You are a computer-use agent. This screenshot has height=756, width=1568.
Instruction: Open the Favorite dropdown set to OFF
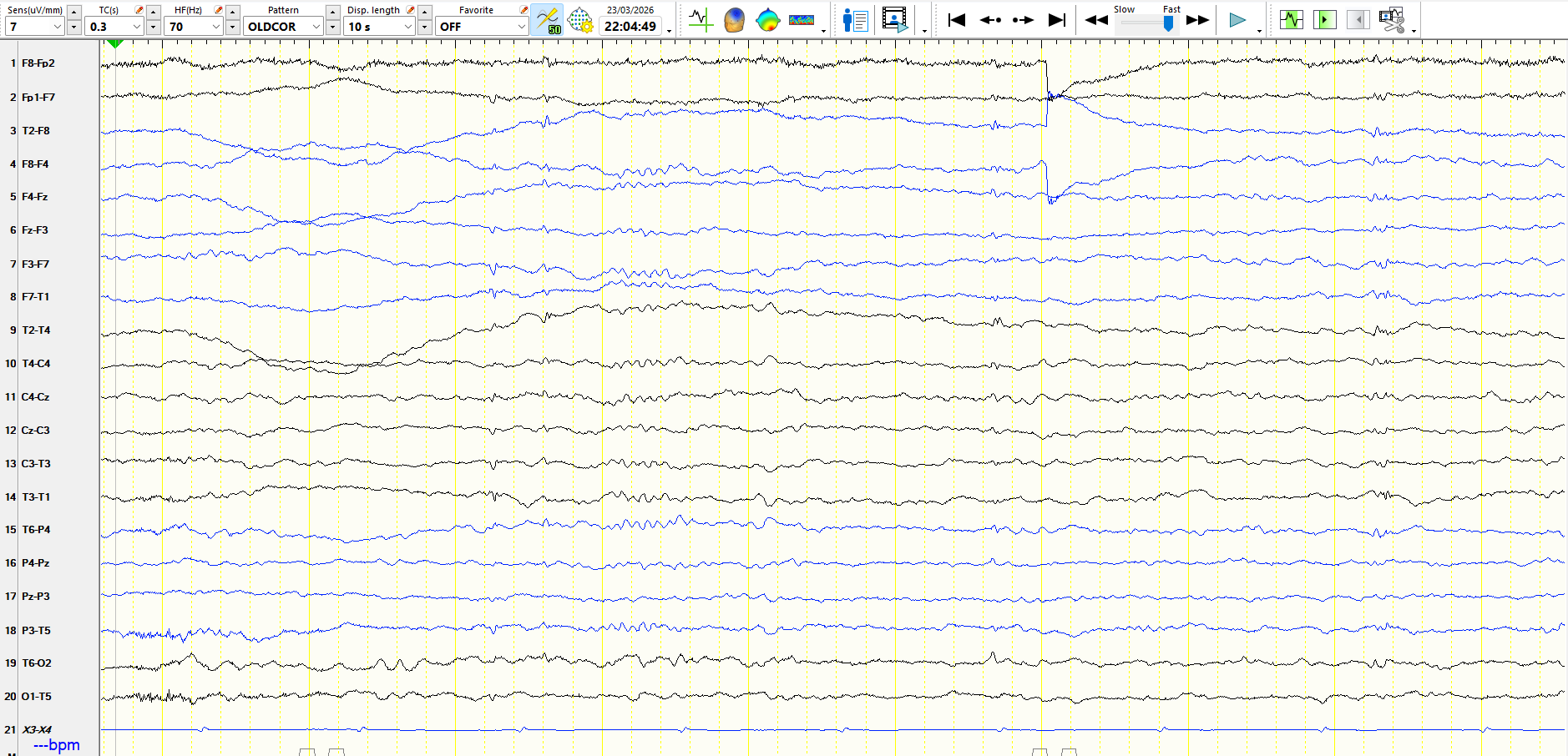coord(521,27)
